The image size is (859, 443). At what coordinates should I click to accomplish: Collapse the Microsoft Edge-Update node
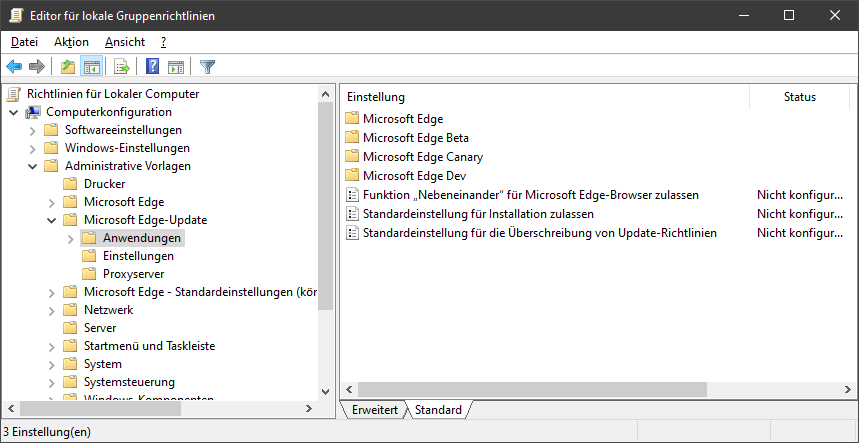pos(51,220)
